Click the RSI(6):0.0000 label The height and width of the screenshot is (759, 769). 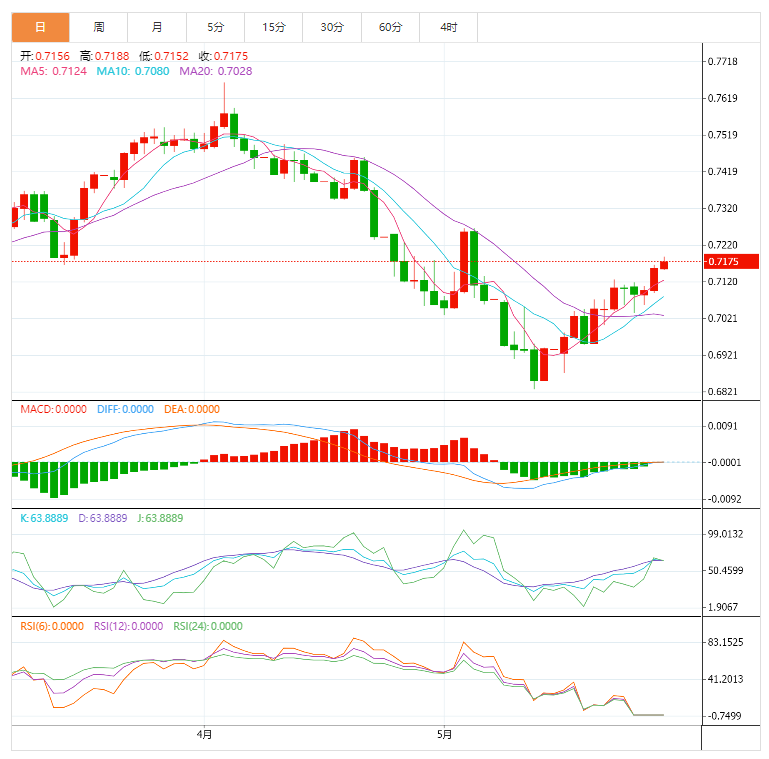(x=52, y=626)
